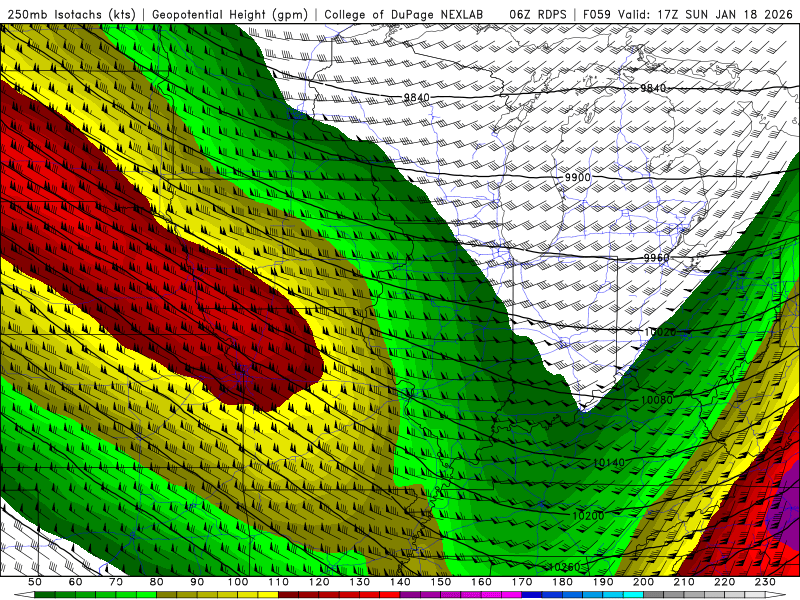Click the 10140 height contour label
Viewport: 800px width, 600px height.
609,463
